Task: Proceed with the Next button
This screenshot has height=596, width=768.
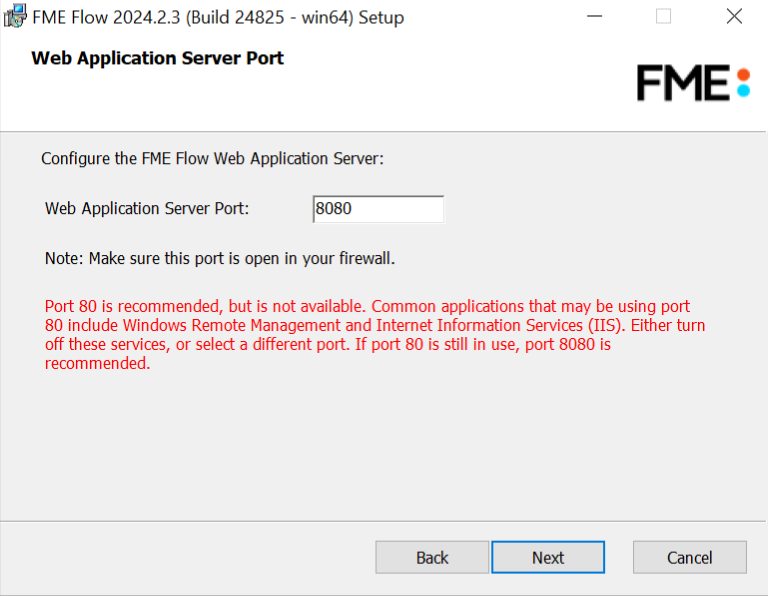Action: pos(548,557)
